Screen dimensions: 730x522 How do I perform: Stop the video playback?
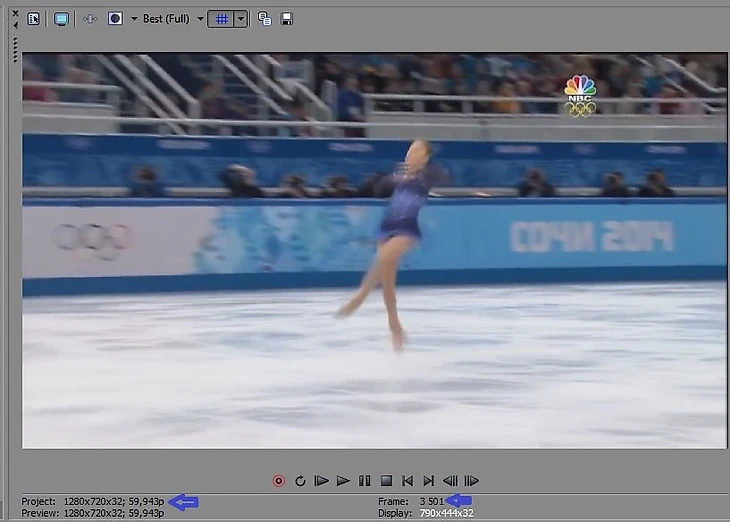[385, 481]
